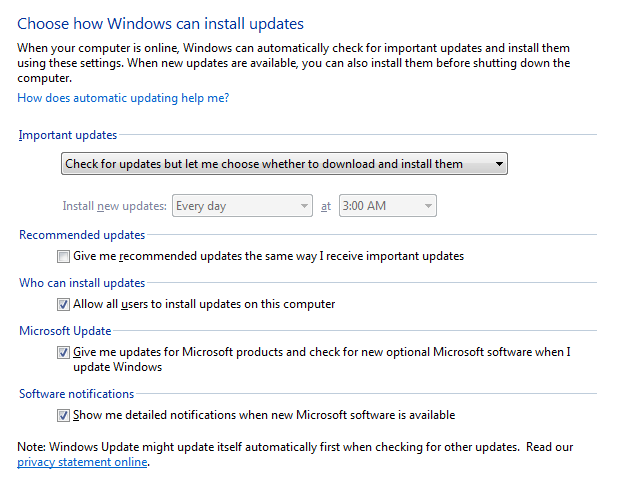Expand the "Every day" frequency dropdown

point(243,206)
